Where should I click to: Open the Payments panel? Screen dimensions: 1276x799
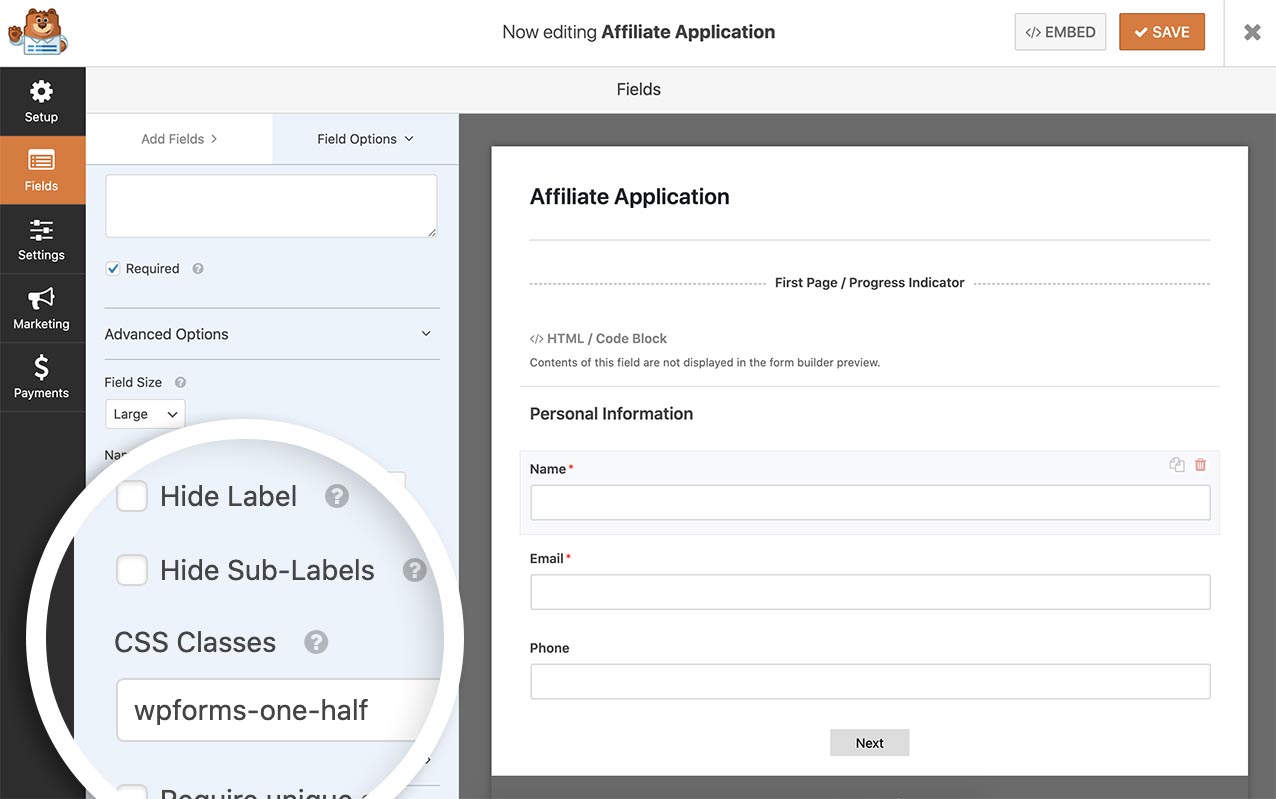click(x=42, y=376)
